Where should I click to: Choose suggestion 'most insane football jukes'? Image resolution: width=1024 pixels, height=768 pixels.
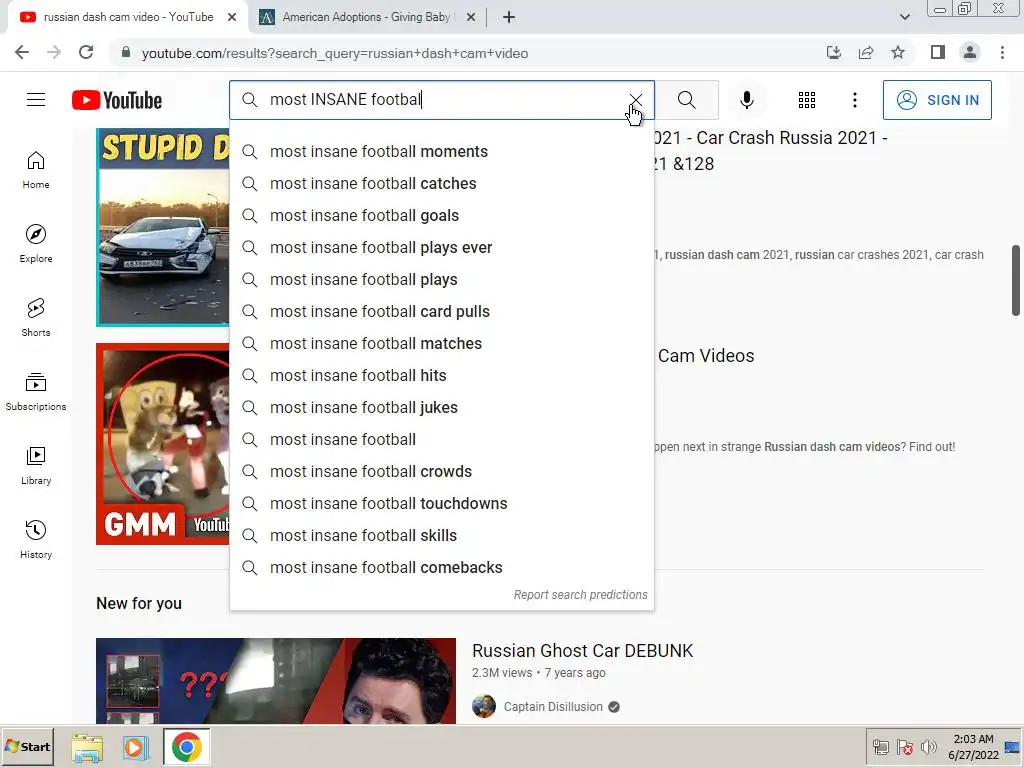[441, 408]
